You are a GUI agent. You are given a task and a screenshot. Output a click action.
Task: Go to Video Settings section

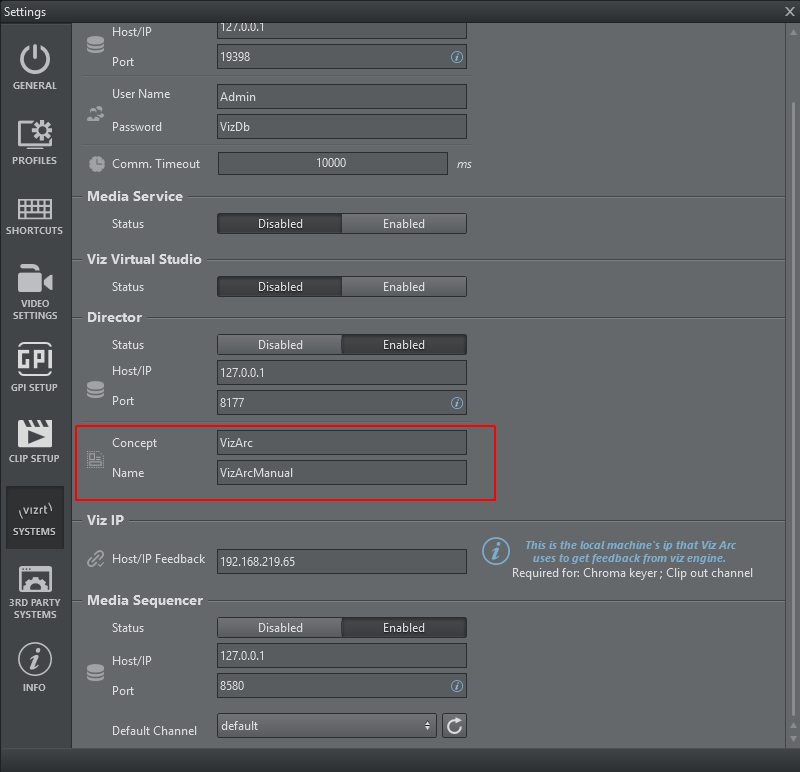pos(35,292)
